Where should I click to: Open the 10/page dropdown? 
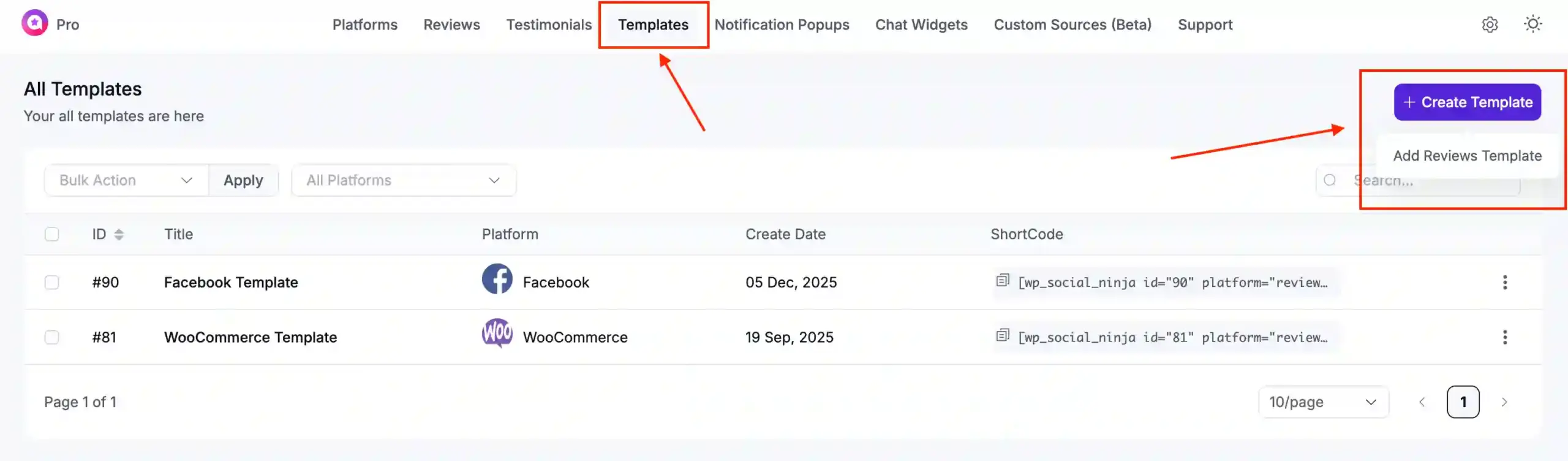[1323, 402]
